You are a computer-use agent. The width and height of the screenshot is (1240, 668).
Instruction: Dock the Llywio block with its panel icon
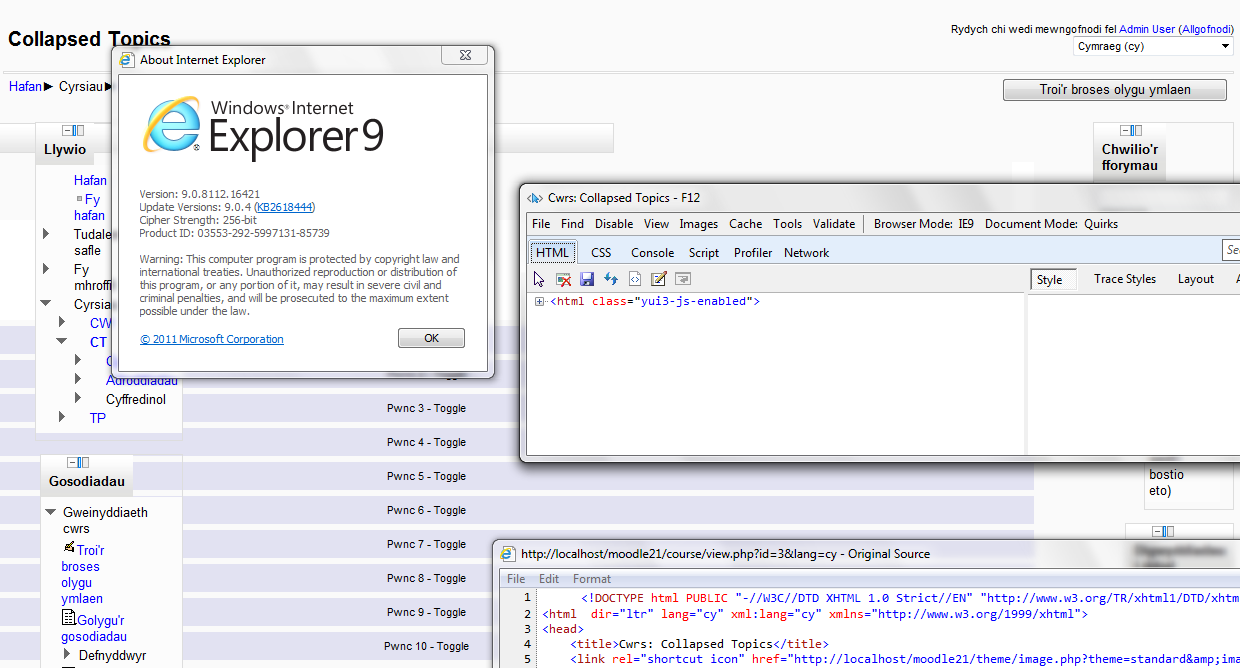[79, 131]
